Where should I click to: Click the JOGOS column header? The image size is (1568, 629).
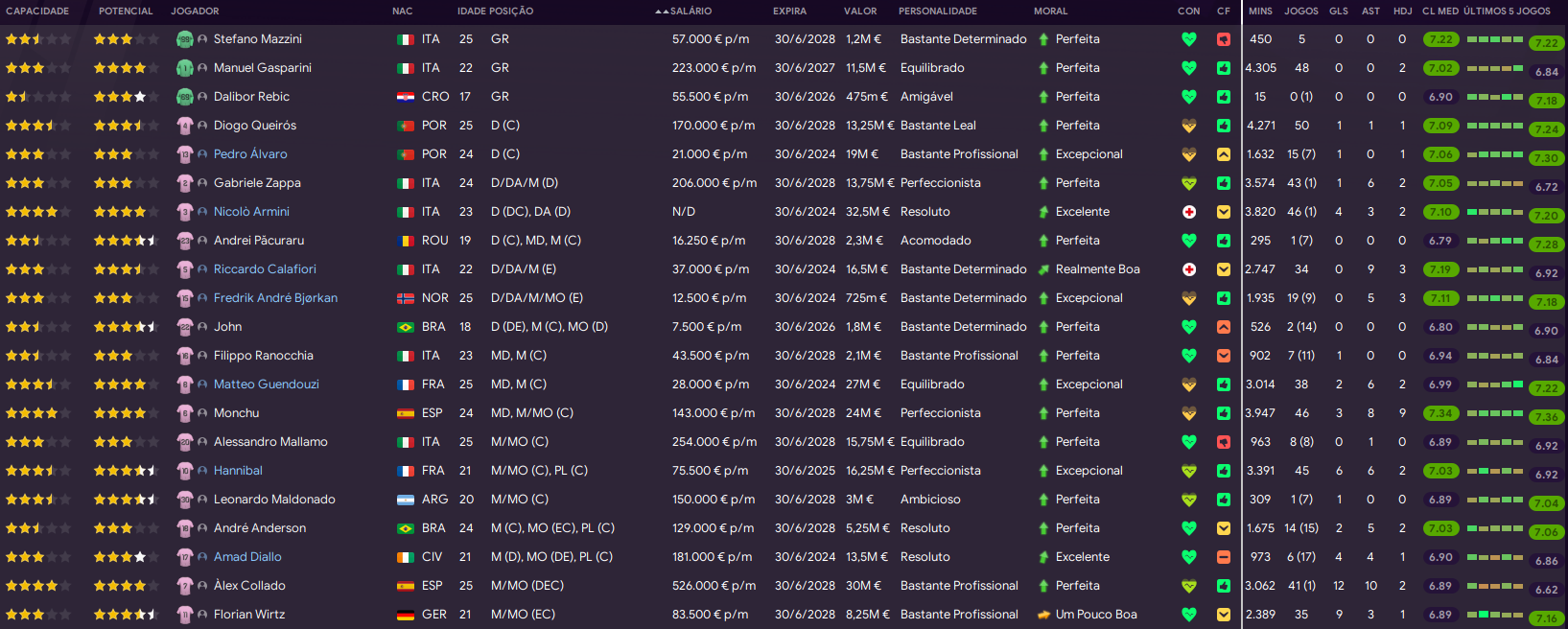[1301, 12]
